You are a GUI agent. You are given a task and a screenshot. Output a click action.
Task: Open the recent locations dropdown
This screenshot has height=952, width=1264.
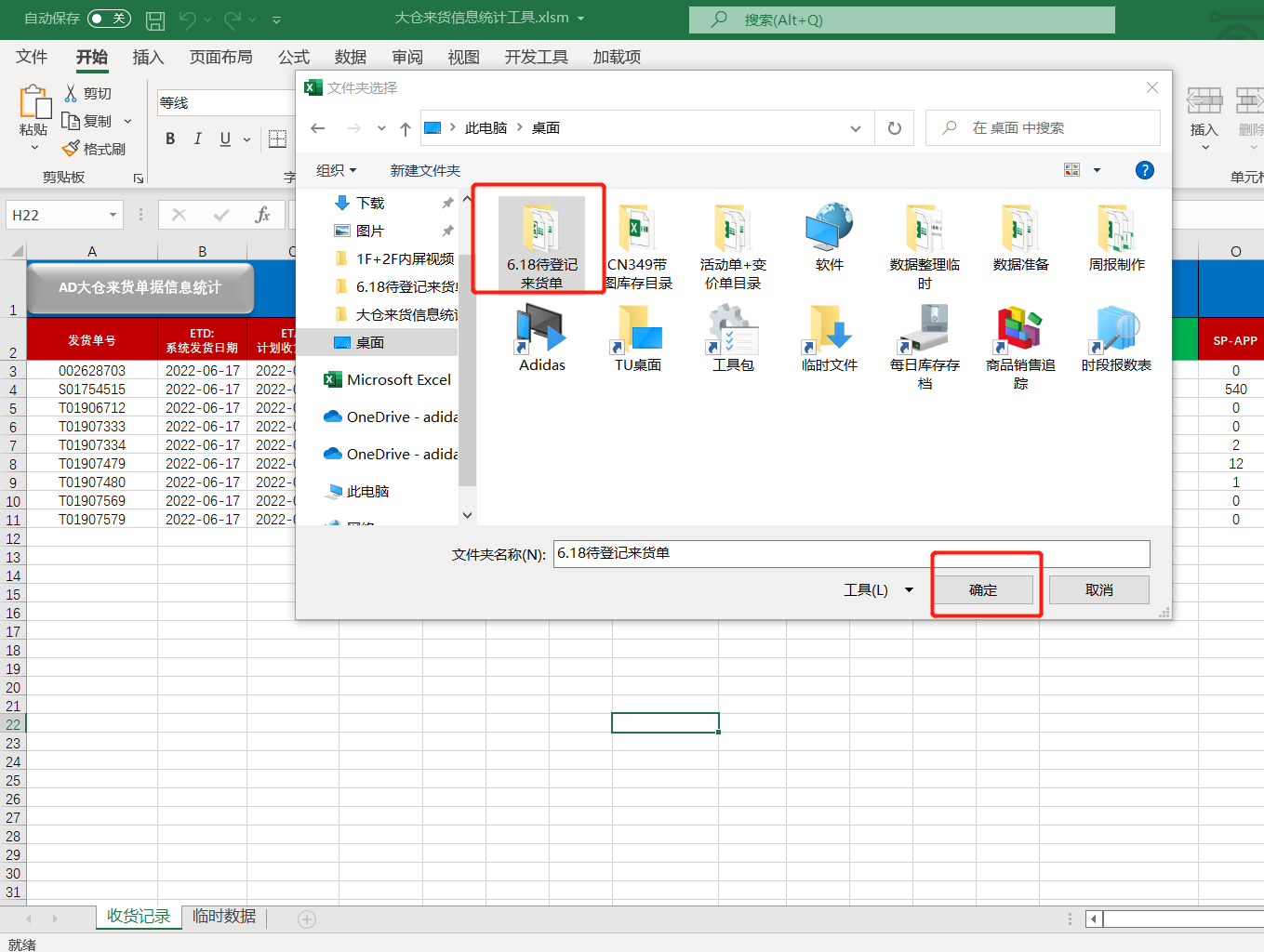(x=381, y=128)
